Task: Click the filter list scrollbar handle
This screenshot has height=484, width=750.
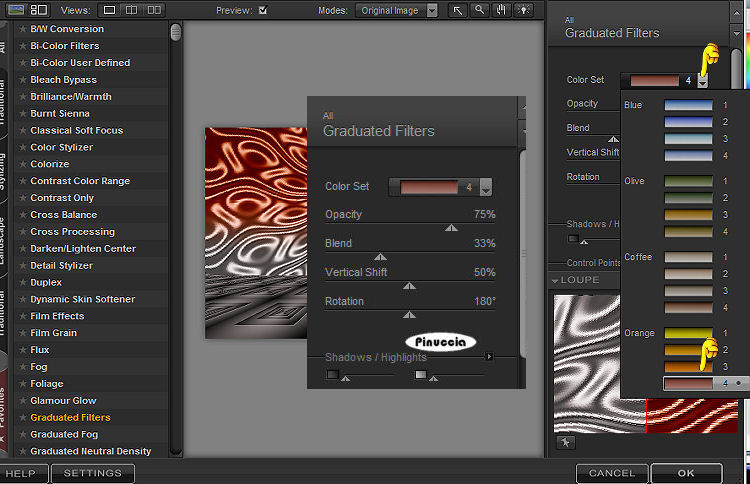Action: [x=176, y=32]
